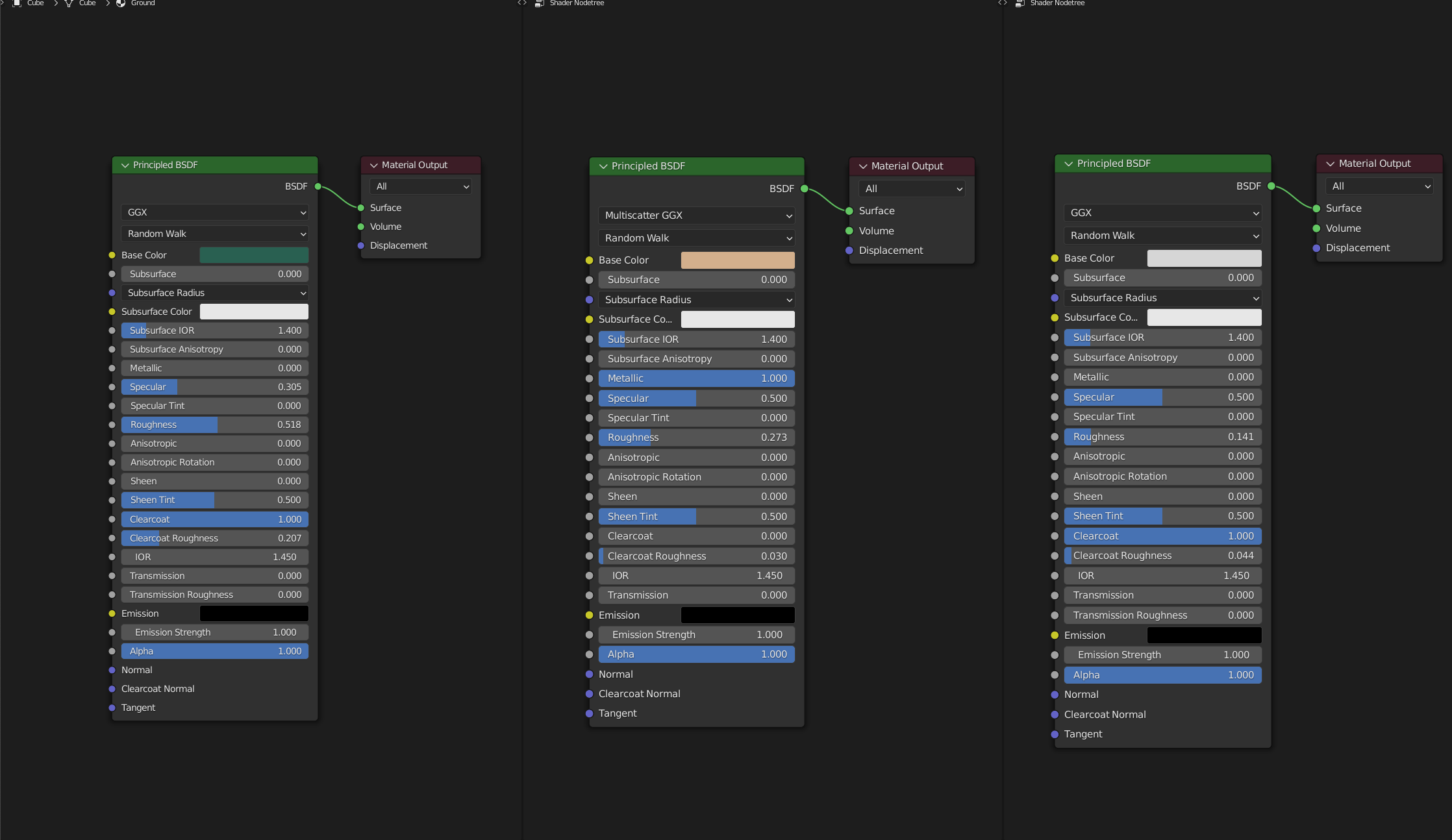Screen dimensions: 1452x840
Task: Click IOR field in middle editor
Action: (696, 576)
